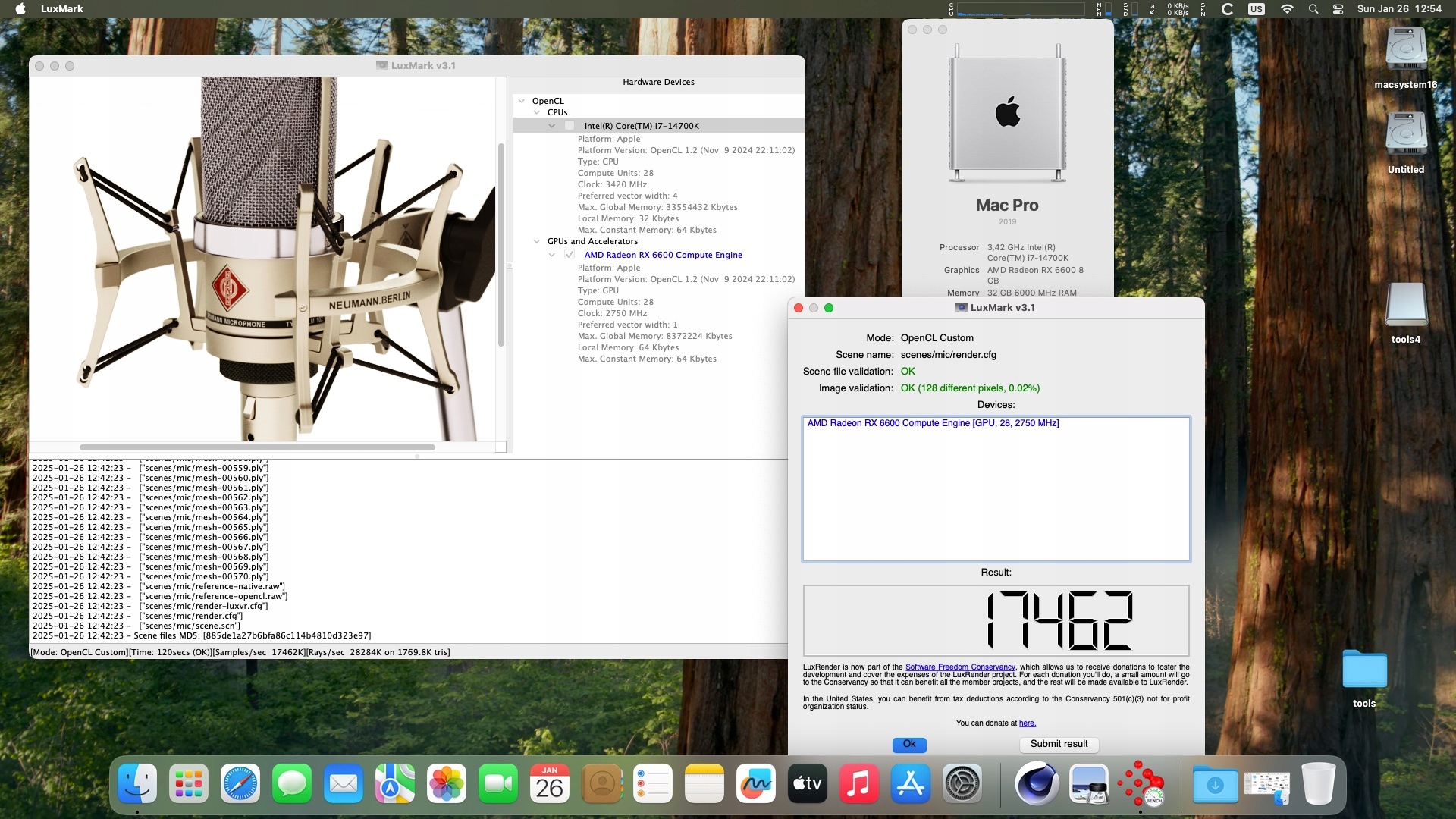Open the macsystem16 drive on desktop
Image resolution: width=1456 pixels, height=819 pixels.
pyautogui.click(x=1405, y=50)
